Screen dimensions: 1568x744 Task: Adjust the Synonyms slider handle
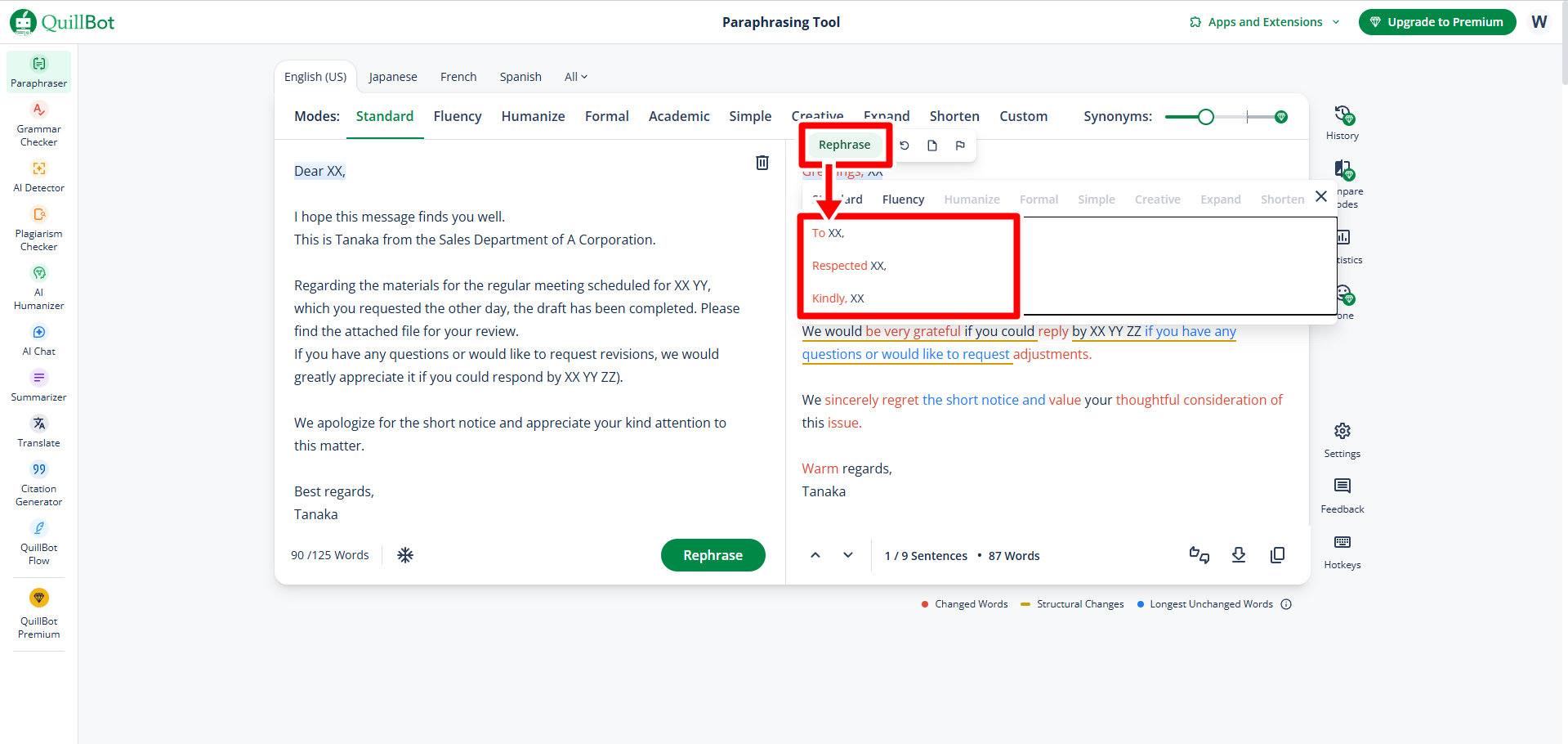coord(1205,117)
